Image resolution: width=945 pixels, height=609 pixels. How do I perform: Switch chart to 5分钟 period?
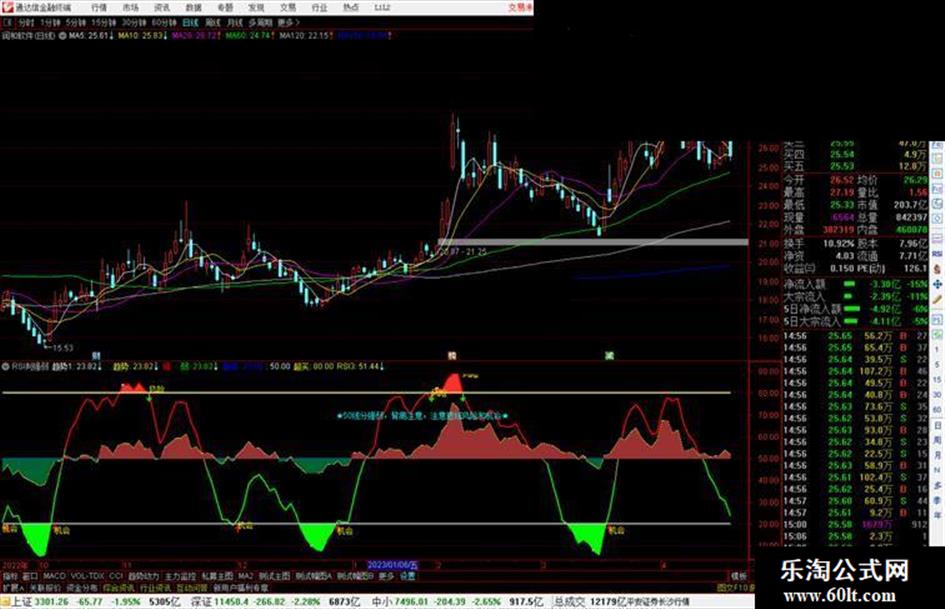click(76, 22)
